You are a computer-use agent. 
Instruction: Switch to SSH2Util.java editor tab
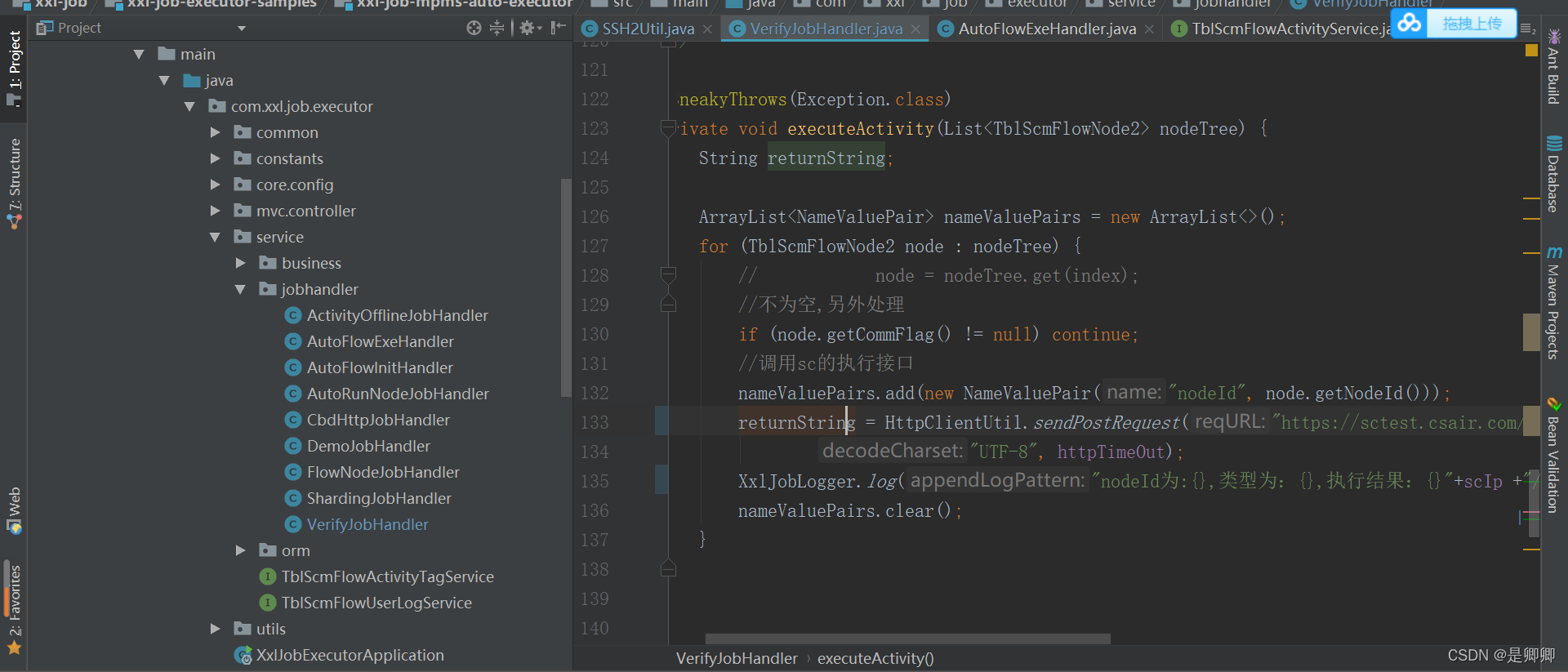click(648, 29)
